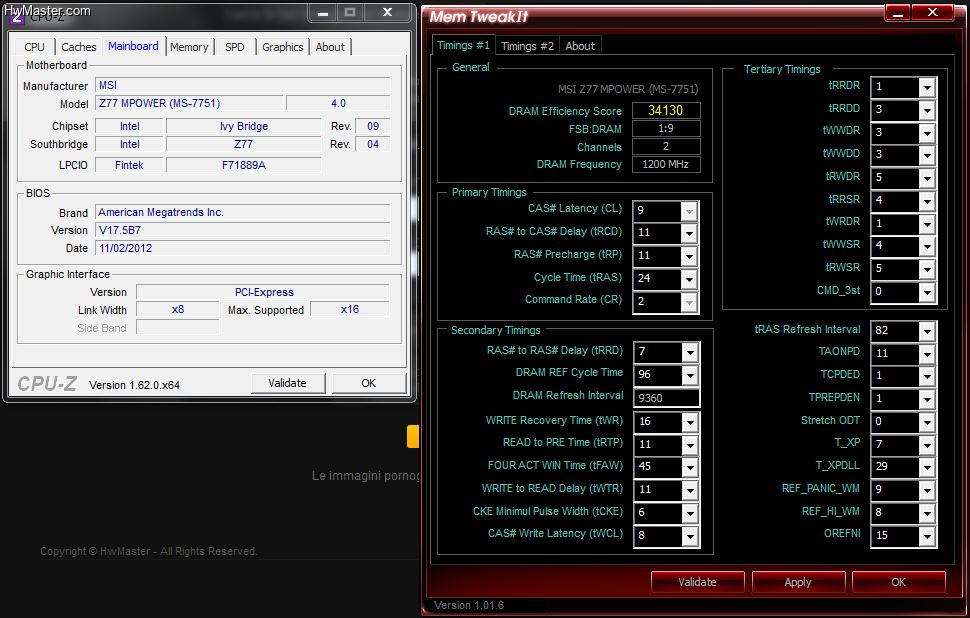Screen dimensions: 970x618
Task: Click the FSB:DRAM ratio value 1:9
Action: coord(666,128)
